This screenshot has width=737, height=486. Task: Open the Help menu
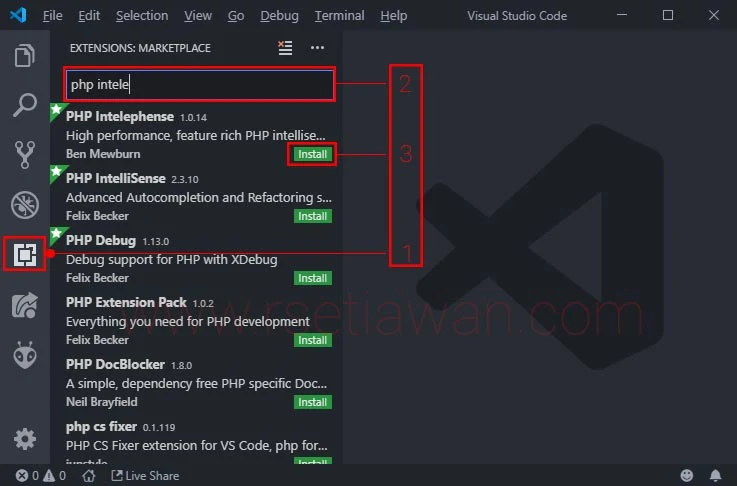(x=394, y=16)
